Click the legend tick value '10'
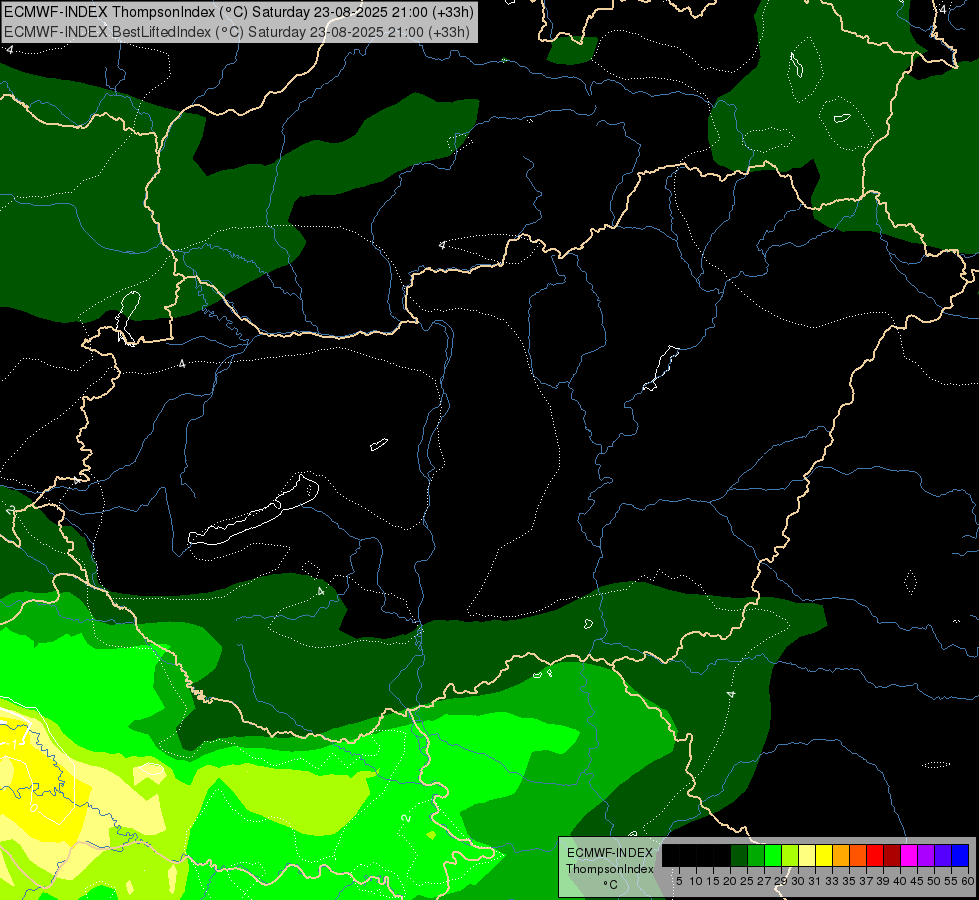Screen dimensions: 979x900 point(696,881)
